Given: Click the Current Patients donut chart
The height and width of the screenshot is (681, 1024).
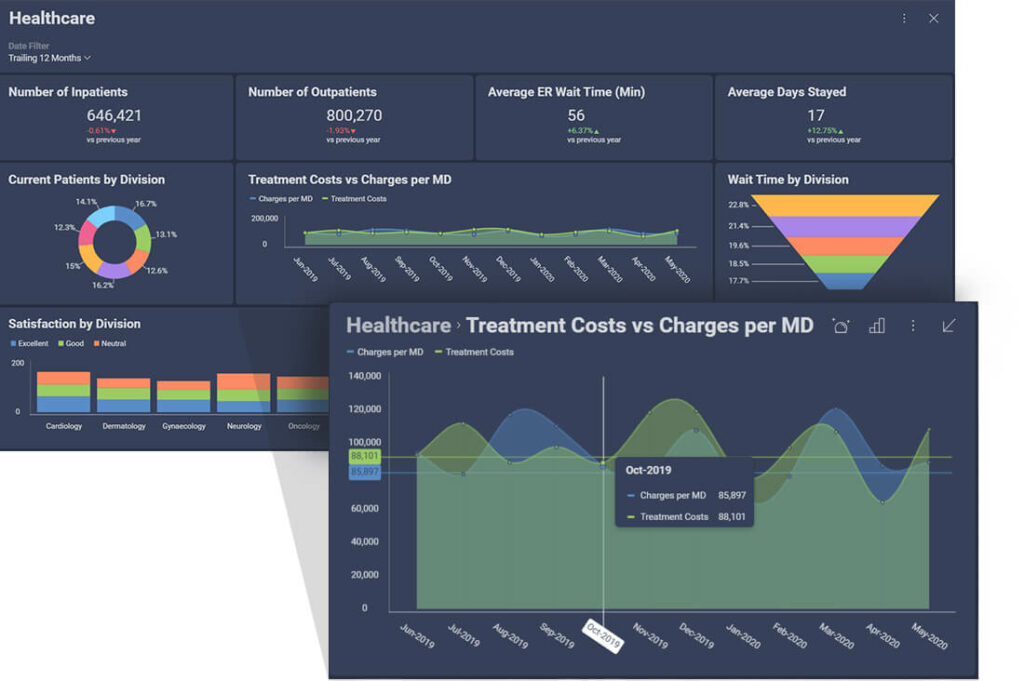Looking at the screenshot, I should pyautogui.click(x=115, y=242).
